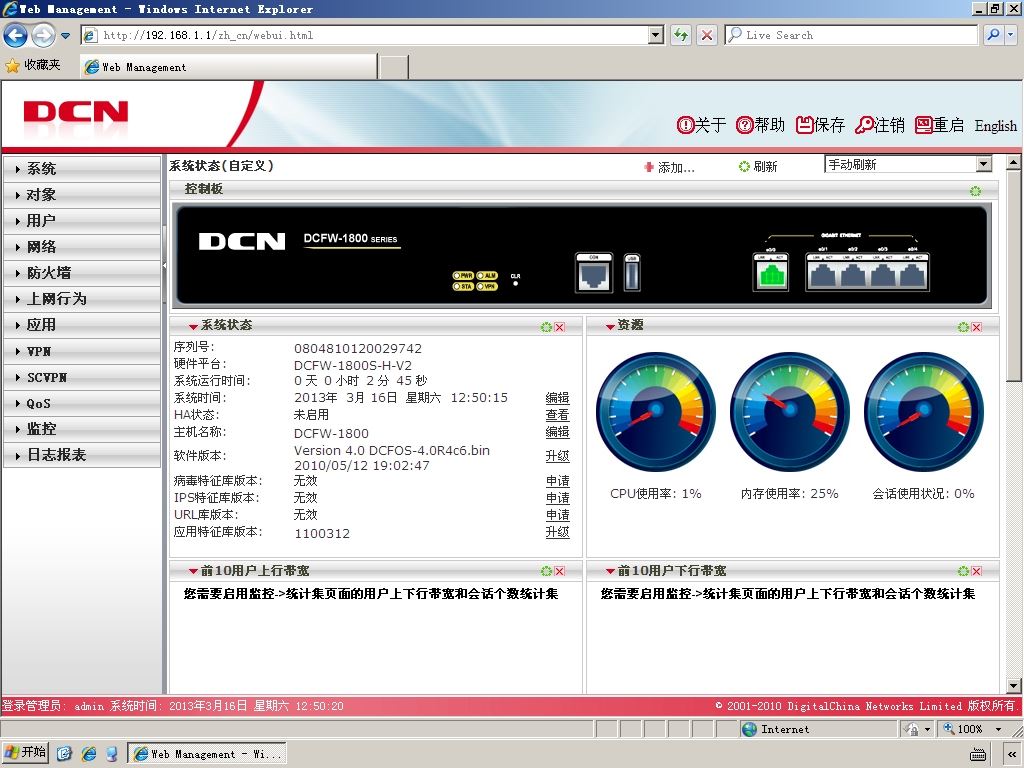Image resolution: width=1024 pixels, height=768 pixels.
Task: Close the 前10用户上行带宽 widget
Action: (560, 571)
